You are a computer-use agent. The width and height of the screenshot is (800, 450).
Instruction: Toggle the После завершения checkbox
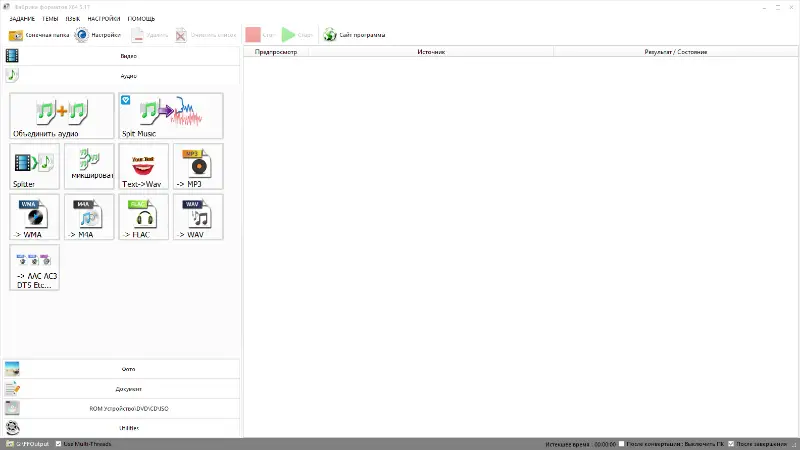[x=731, y=444]
